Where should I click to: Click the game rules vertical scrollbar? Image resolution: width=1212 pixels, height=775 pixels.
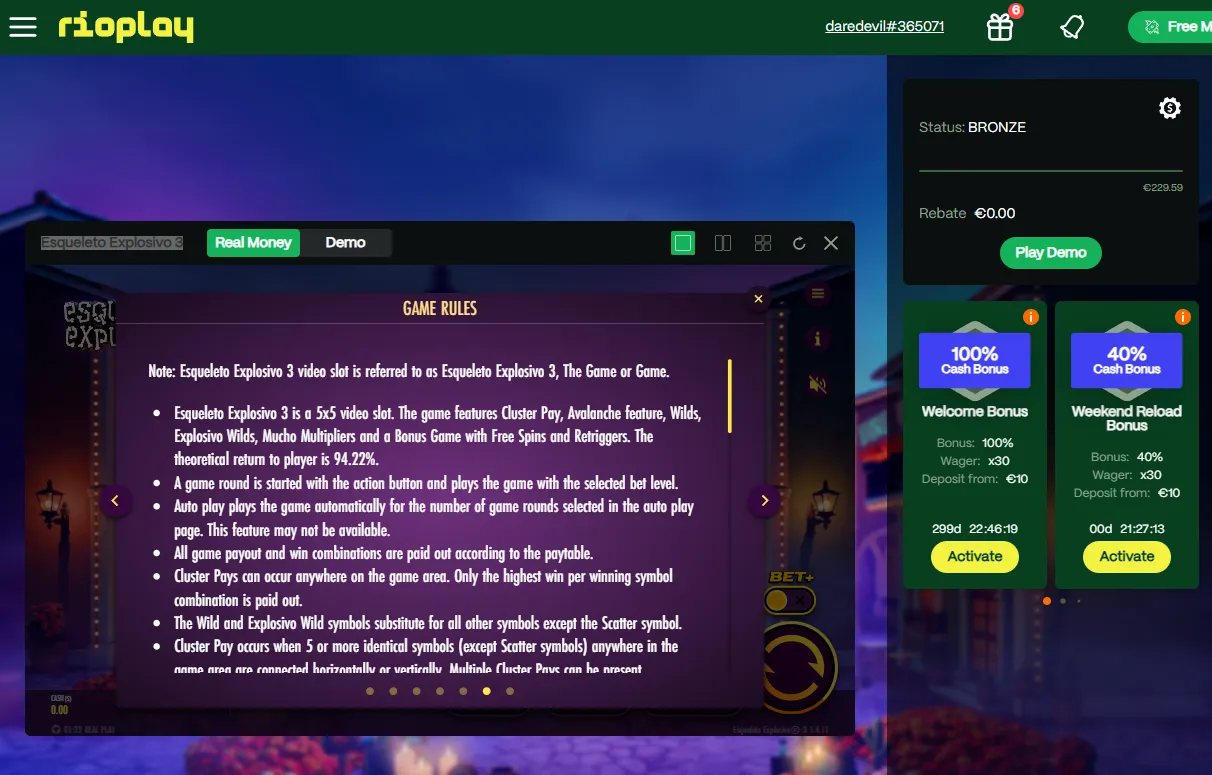730,396
